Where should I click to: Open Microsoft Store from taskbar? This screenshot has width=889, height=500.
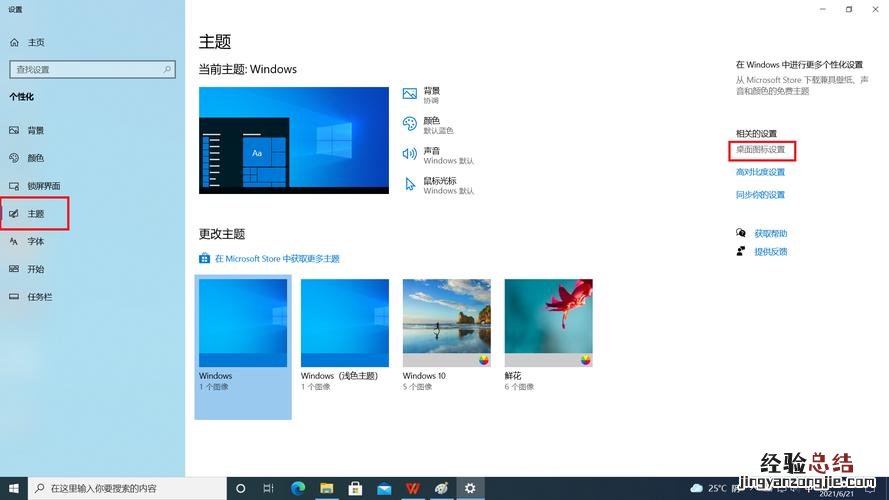355,488
